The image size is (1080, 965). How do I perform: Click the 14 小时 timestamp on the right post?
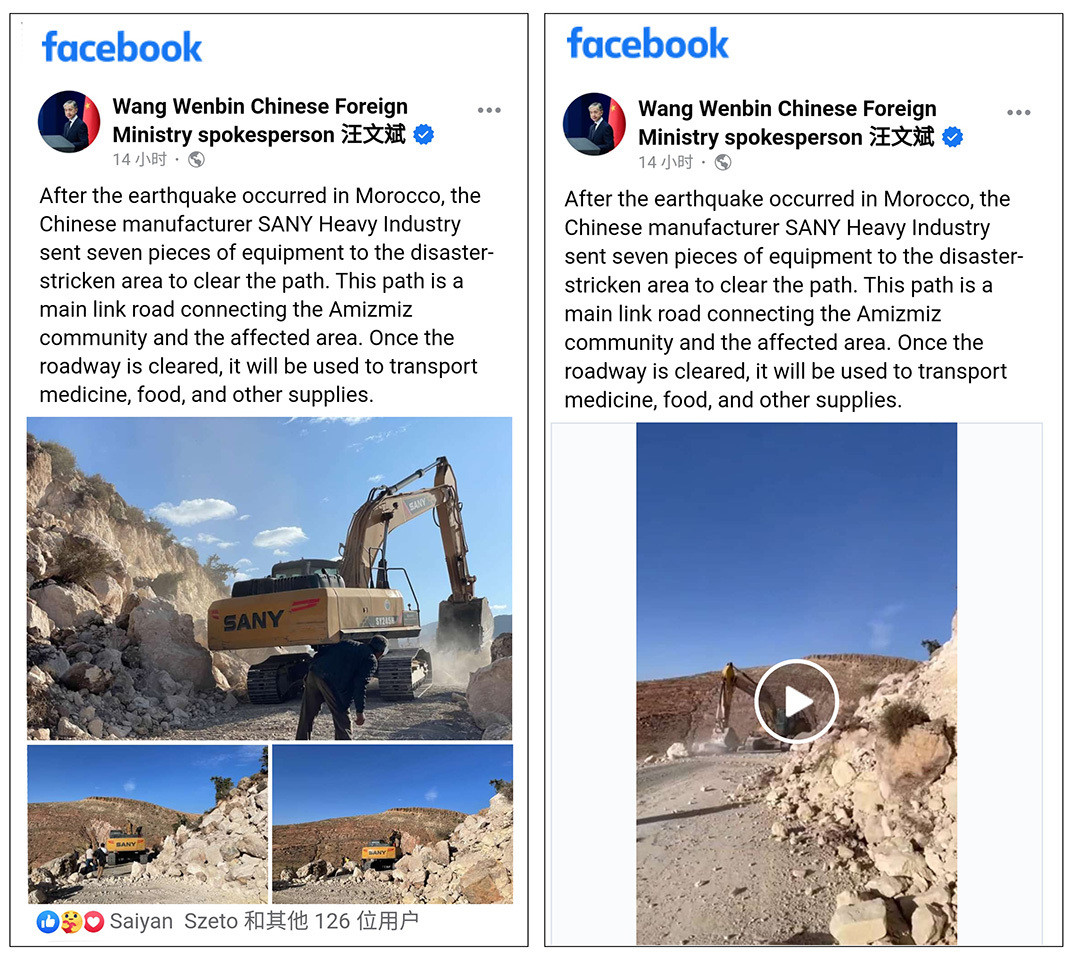665,163
